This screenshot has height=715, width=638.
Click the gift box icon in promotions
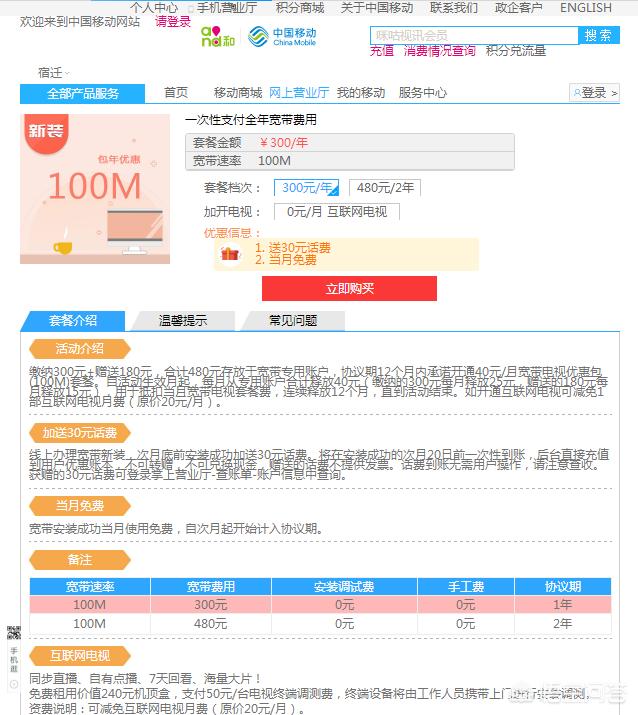tap(230, 253)
